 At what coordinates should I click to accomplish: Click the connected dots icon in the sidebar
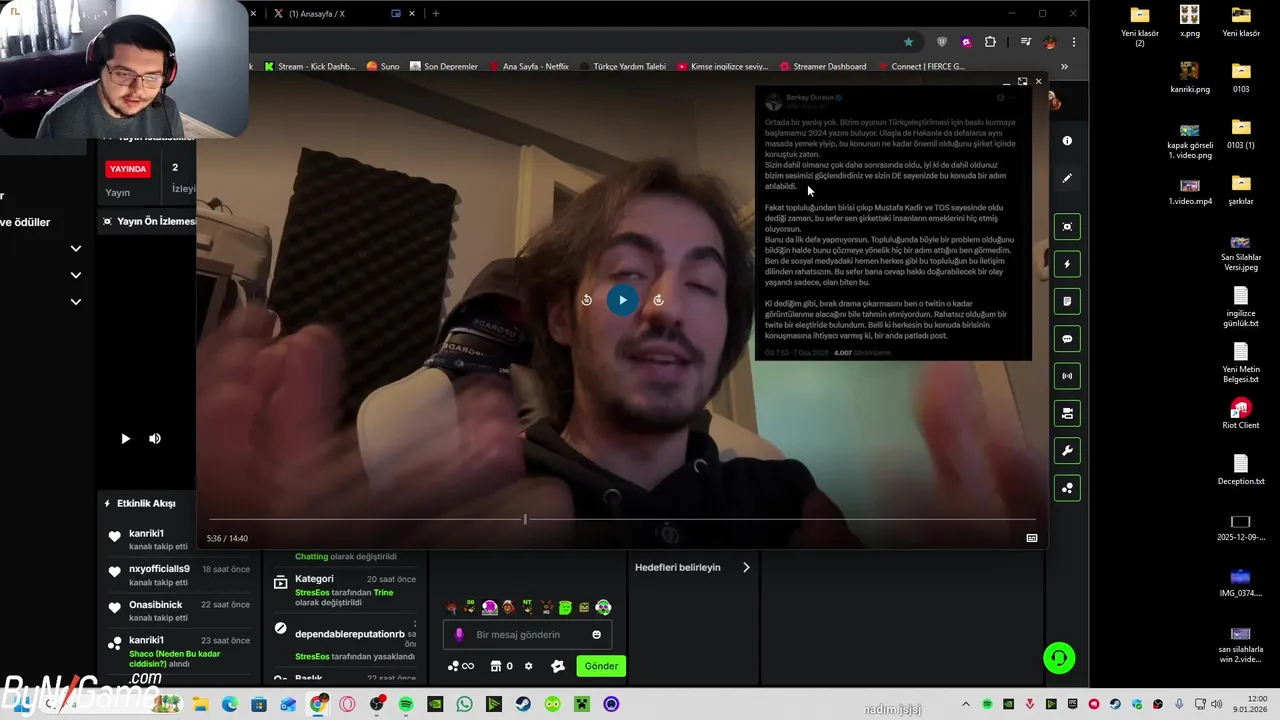click(x=1067, y=488)
